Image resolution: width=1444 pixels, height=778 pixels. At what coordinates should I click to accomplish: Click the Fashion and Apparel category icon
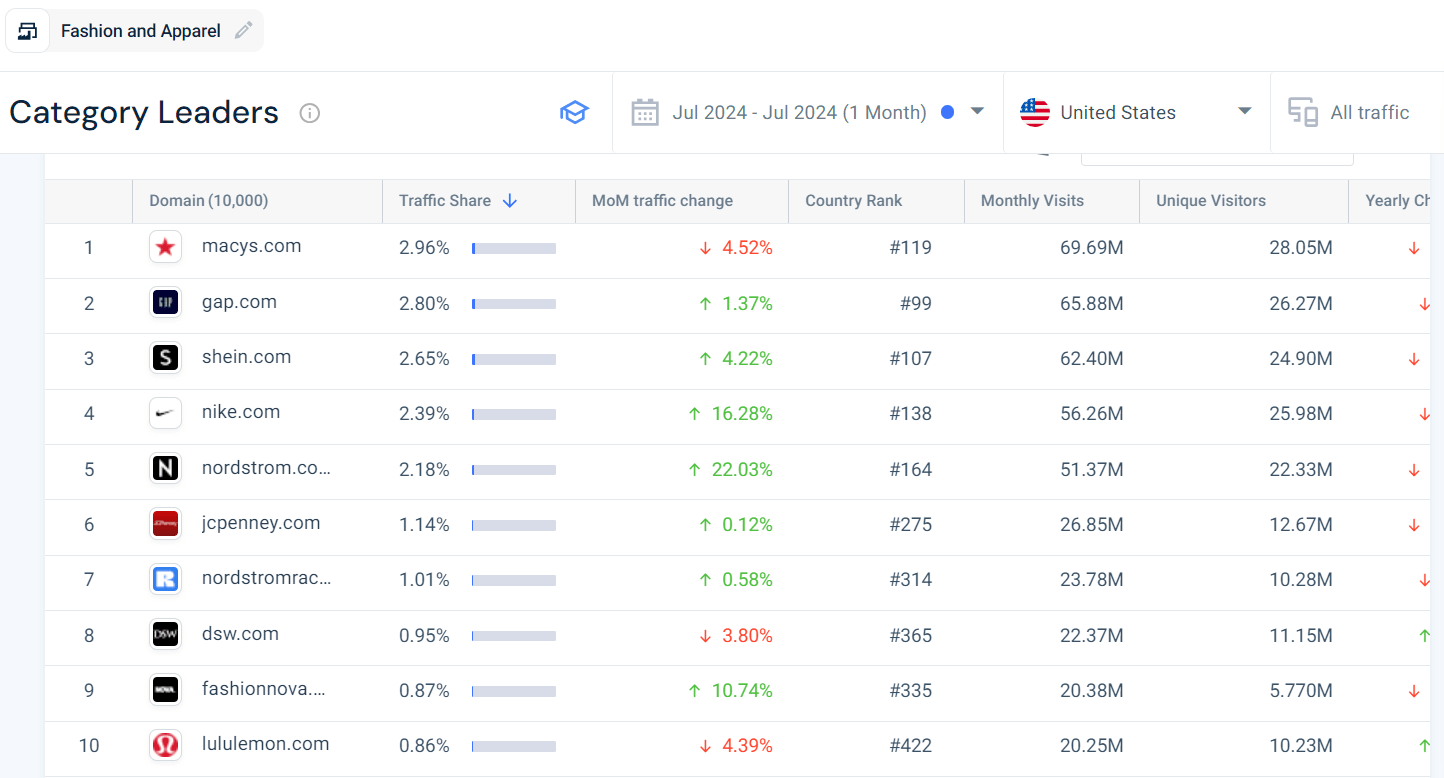(x=28, y=31)
